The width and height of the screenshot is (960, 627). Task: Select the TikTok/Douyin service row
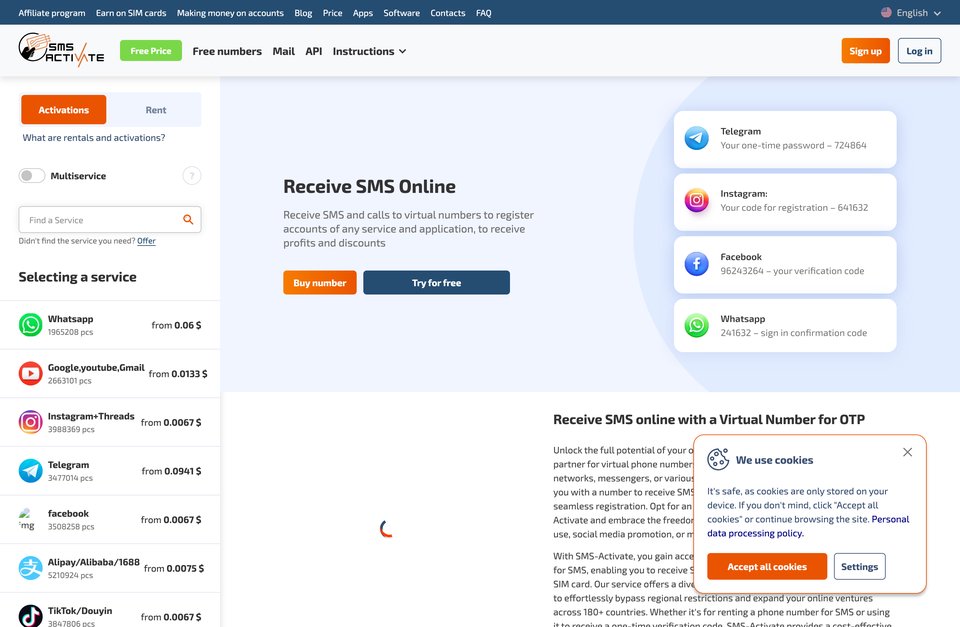coord(110,612)
